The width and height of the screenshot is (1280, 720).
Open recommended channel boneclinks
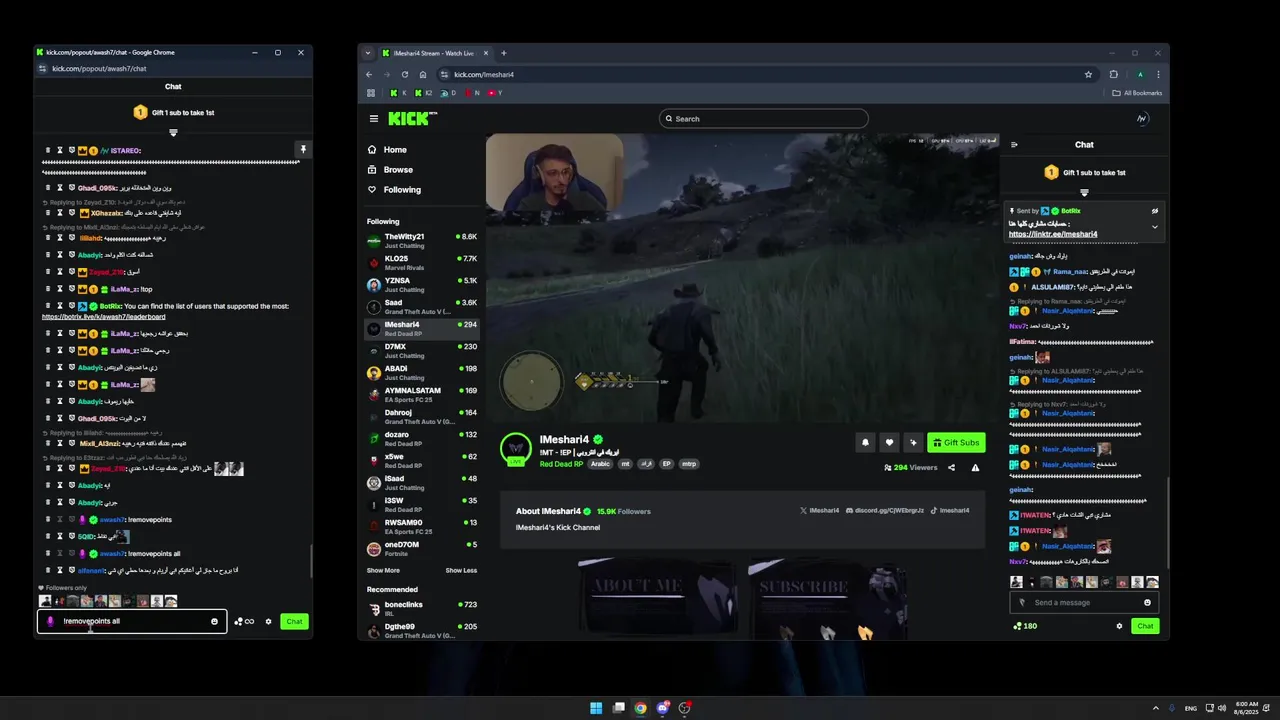[x=421, y=608]
